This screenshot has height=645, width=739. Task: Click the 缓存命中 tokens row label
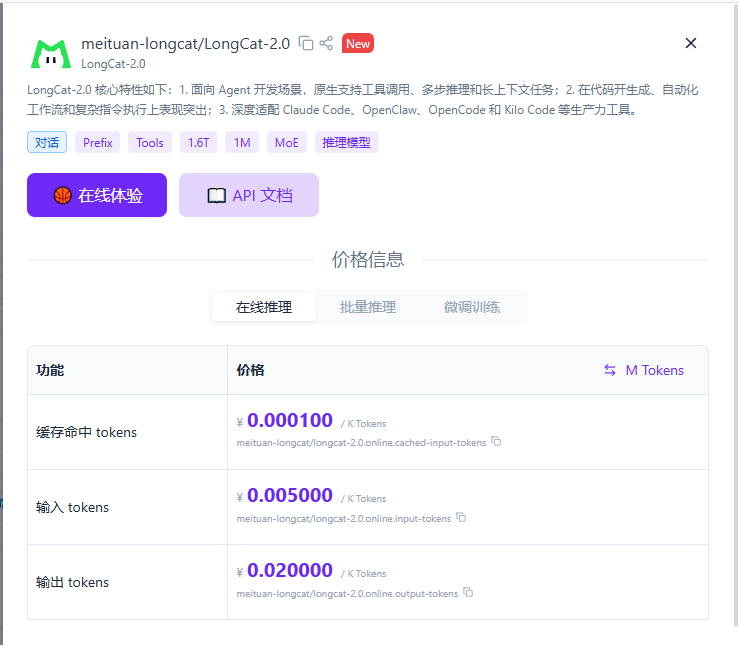pos(86,432)
